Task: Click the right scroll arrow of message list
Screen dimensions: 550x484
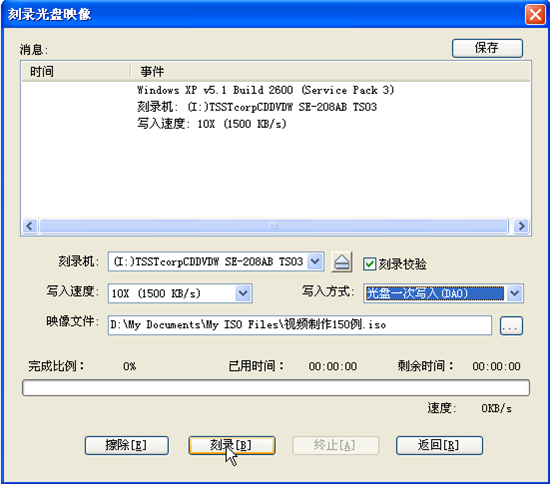Action: point(521,226)
